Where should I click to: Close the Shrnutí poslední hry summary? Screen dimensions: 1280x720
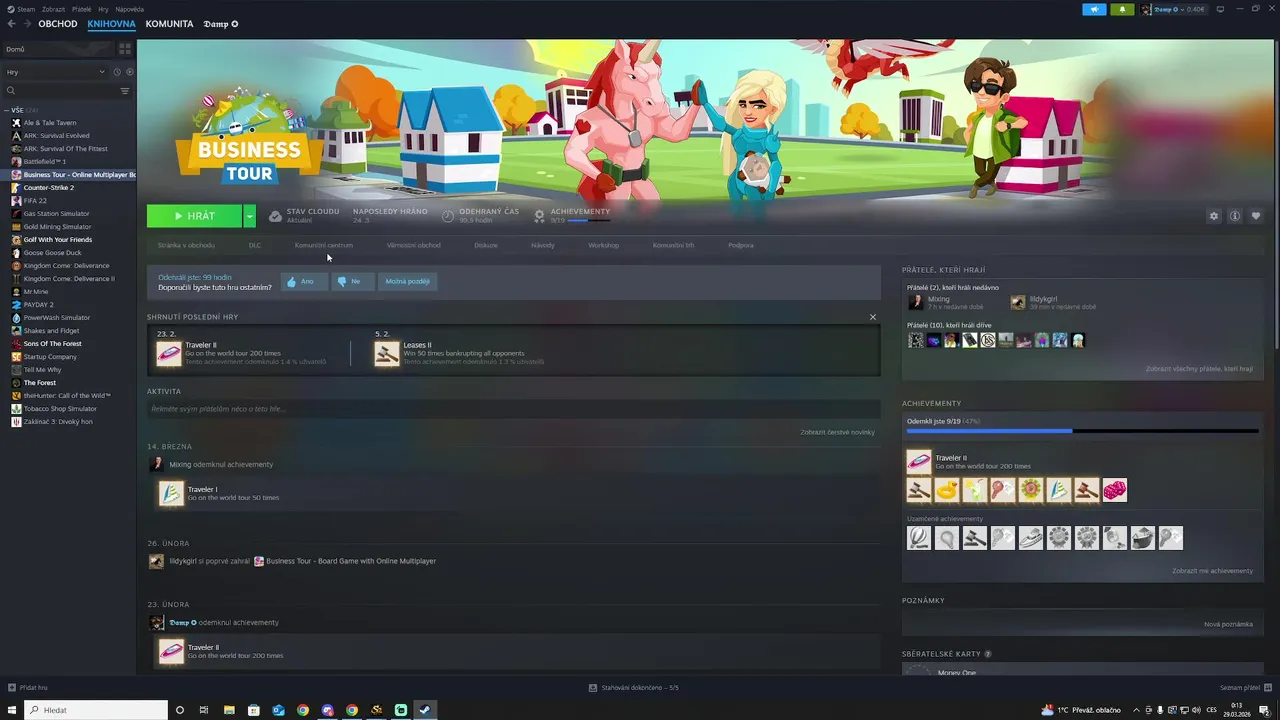pos(872,317)
